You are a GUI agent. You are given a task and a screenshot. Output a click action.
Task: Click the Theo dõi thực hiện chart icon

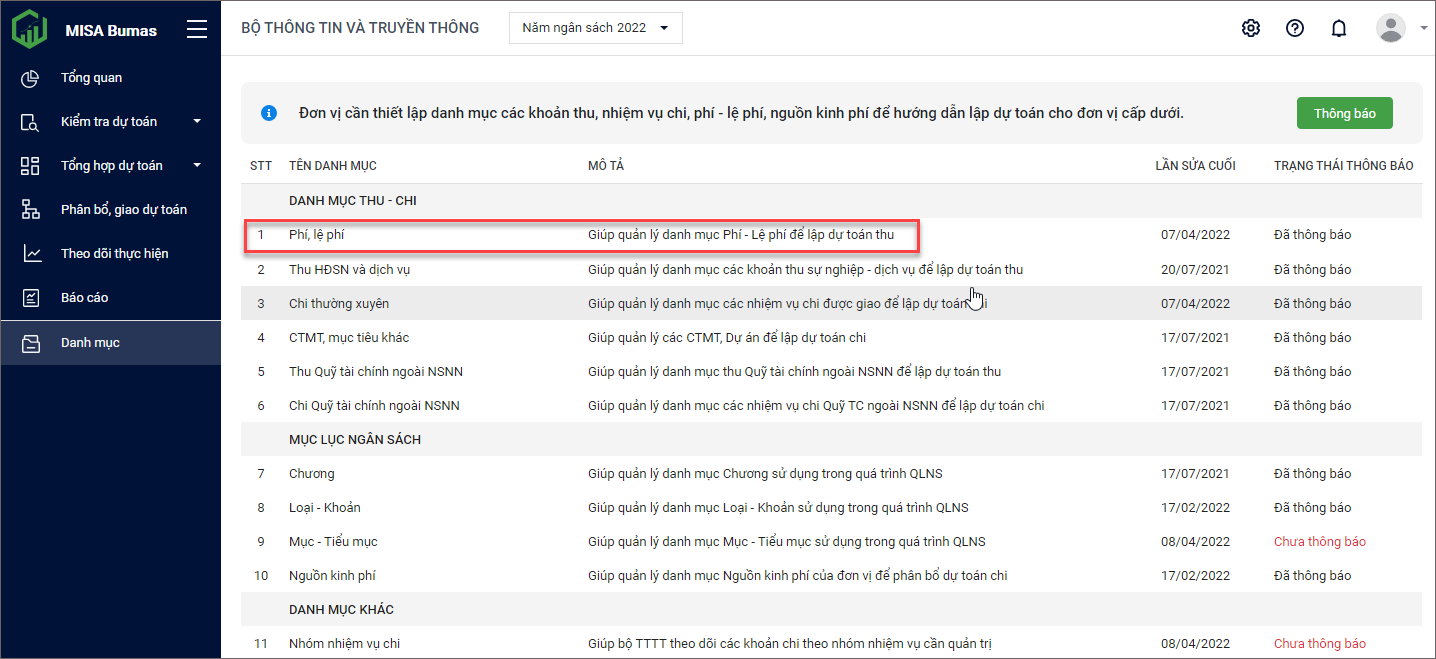click(30, 254)
